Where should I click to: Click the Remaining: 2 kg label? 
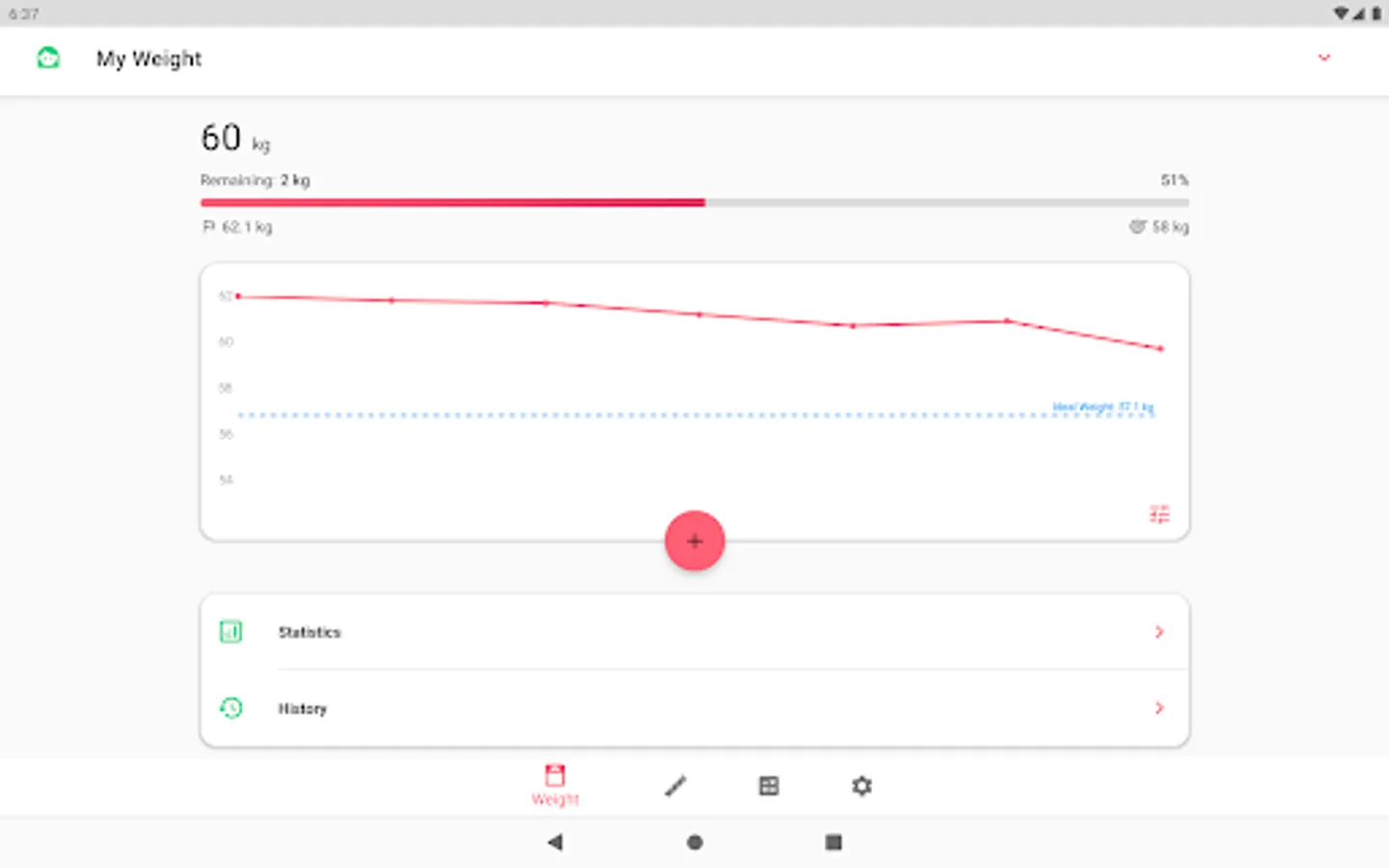coord(255,180)
